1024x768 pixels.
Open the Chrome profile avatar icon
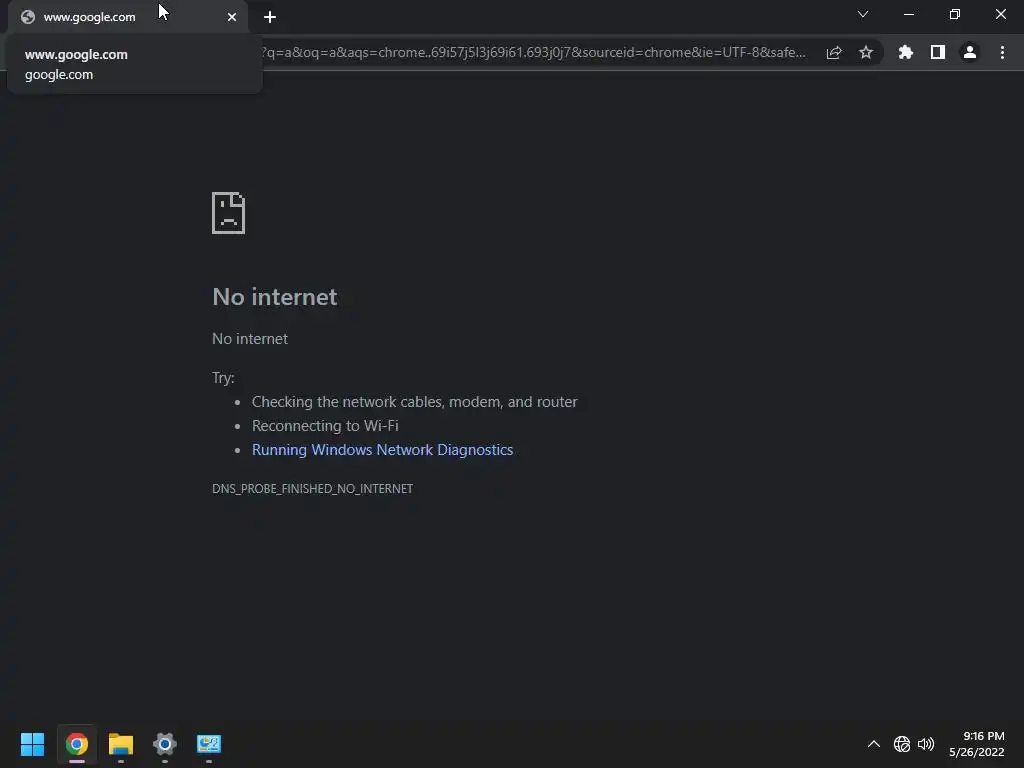(970, 52)
